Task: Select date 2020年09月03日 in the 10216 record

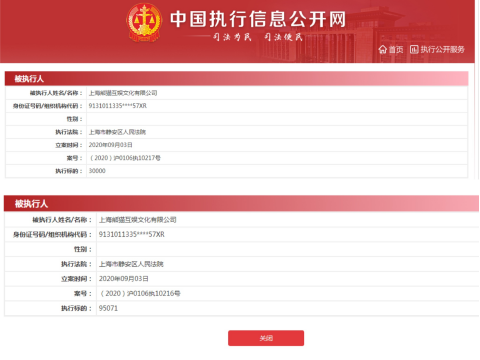Action: (x=124, y=279)
